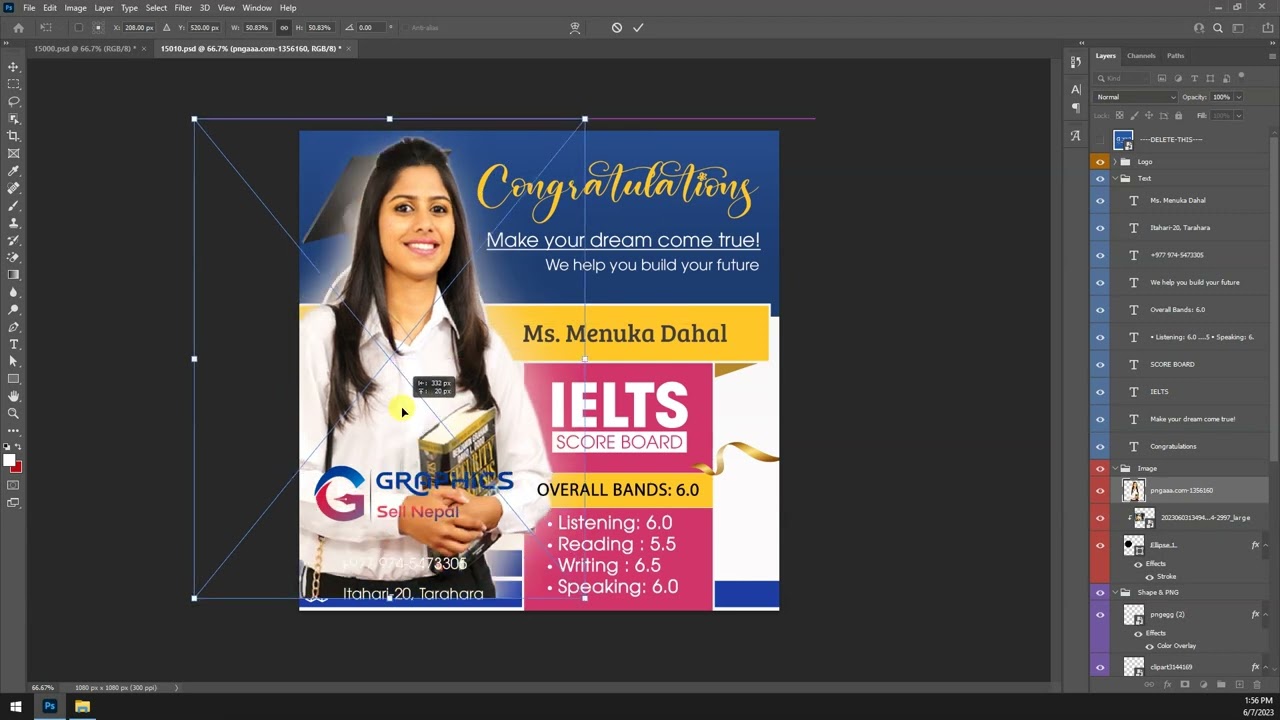Open the File menu

[29, 7]
